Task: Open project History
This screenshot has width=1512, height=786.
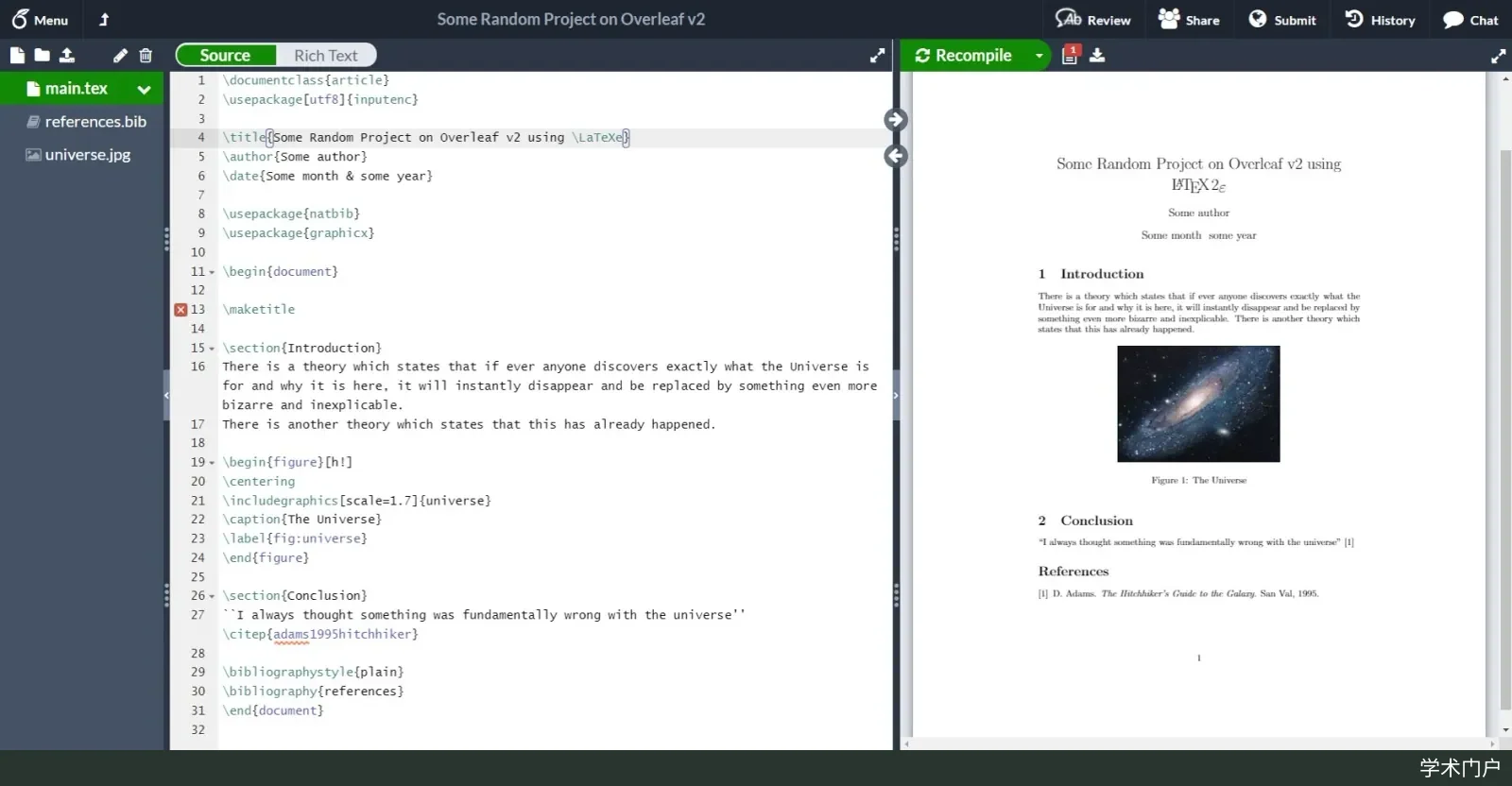Action: pos(1380,19)
